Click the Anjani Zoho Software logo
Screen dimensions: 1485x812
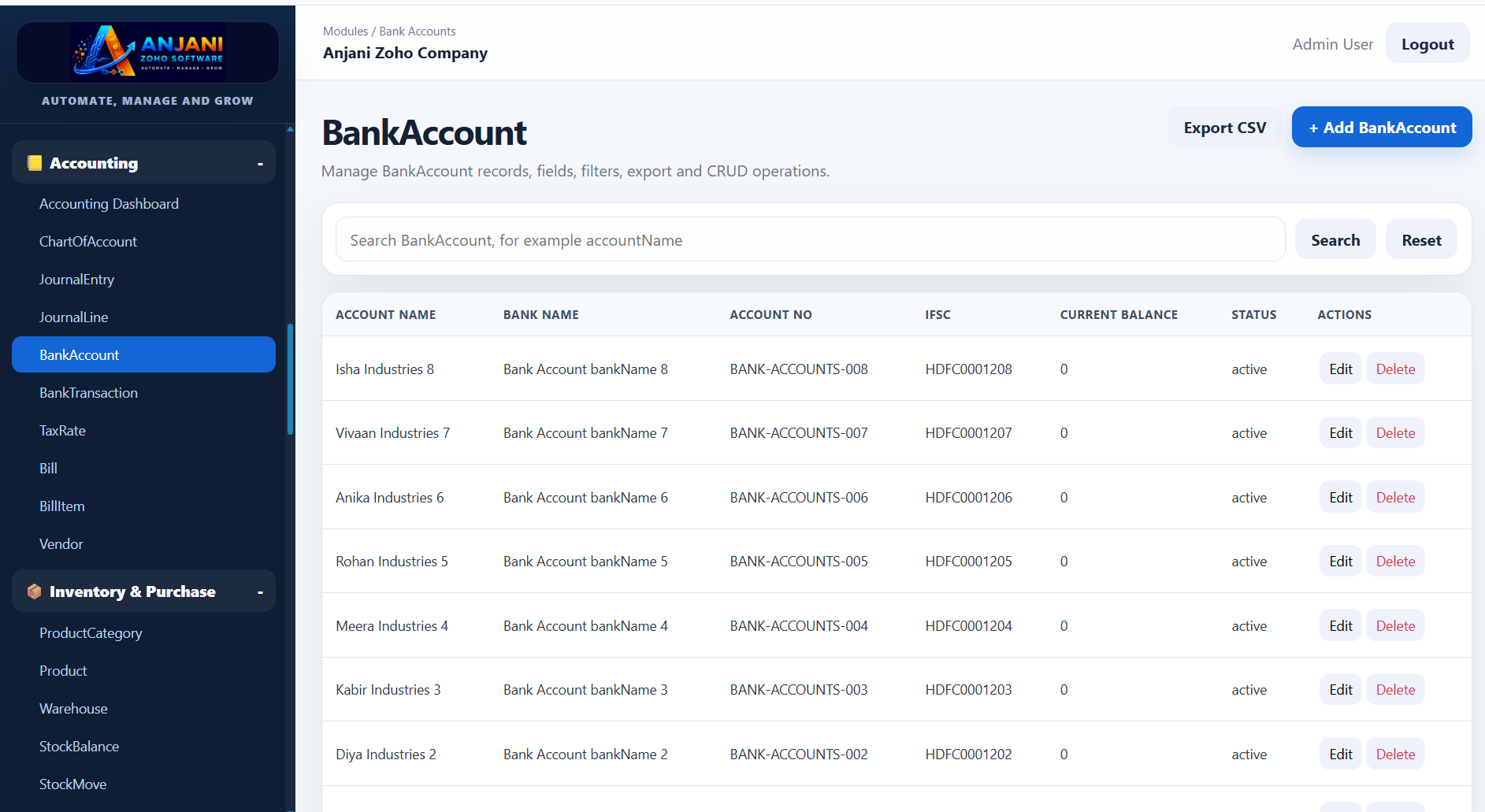[x=147, y=52]
